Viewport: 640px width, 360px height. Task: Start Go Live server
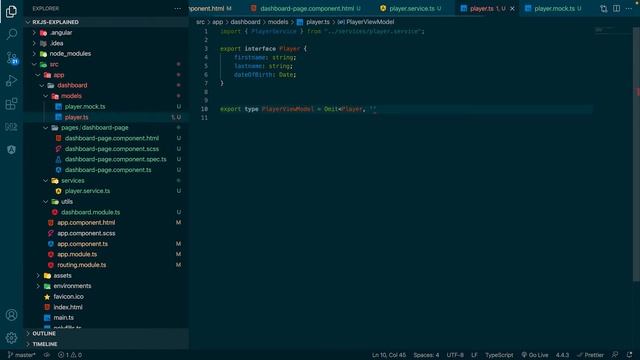[535, 355]
